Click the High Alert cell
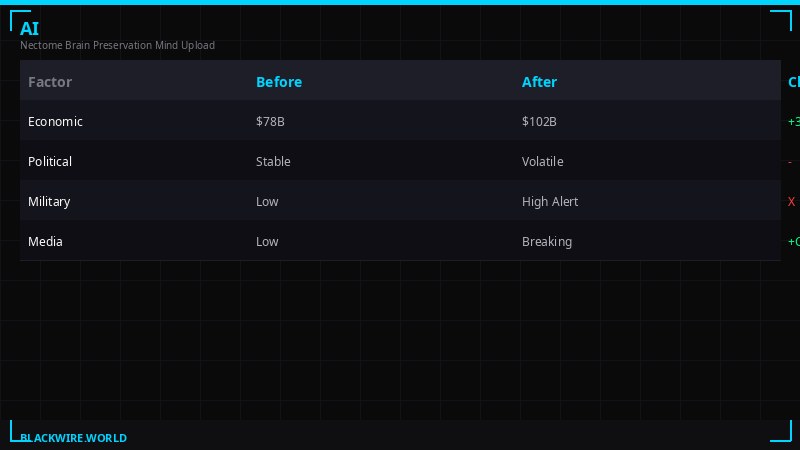 [x=550, y=201]
